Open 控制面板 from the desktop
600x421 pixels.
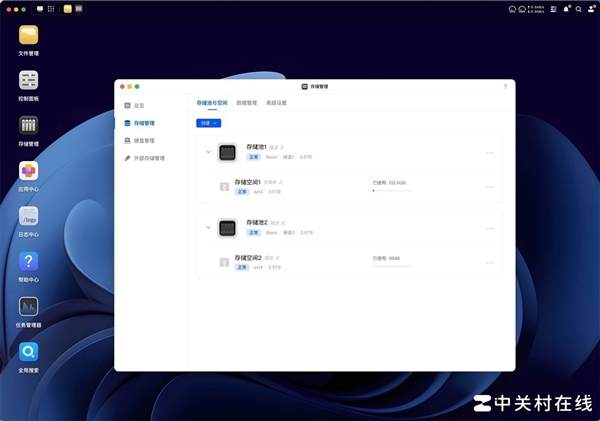(x=28, y=80)
